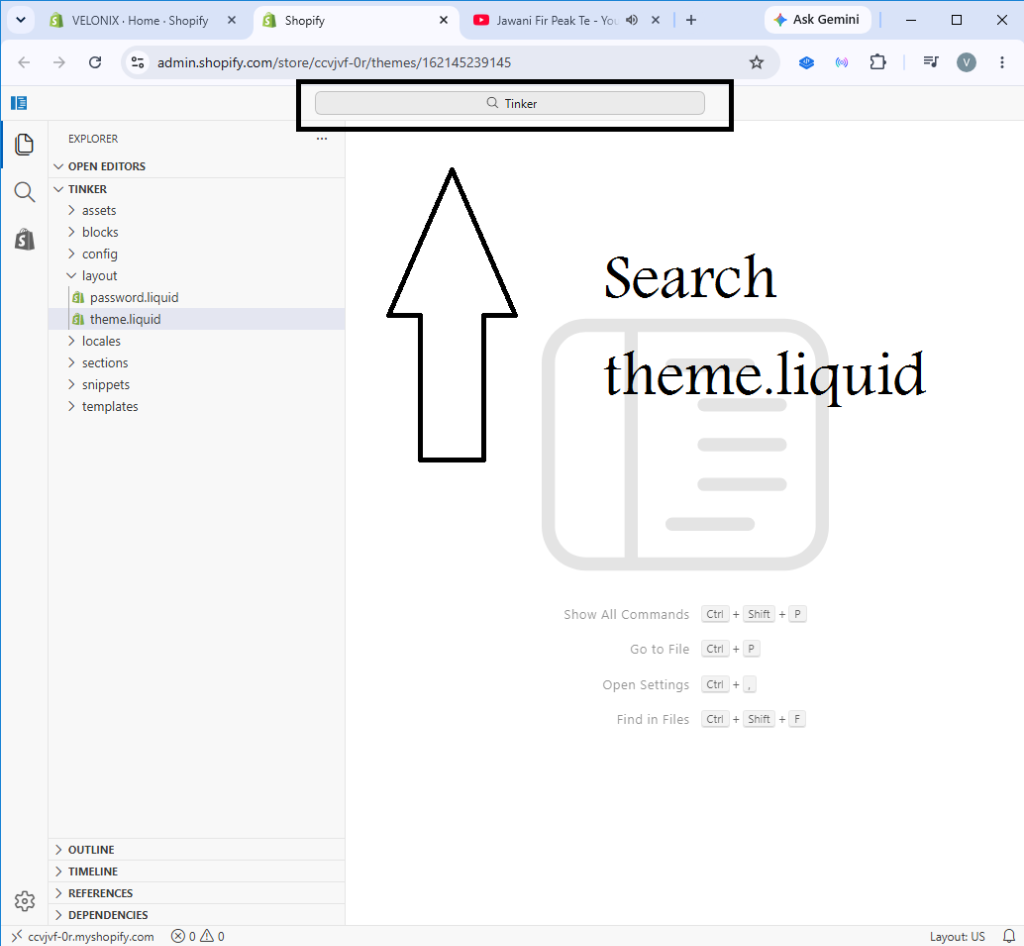Viewport: 1024px width, 946px height.
Task: Bookmark this page with star icon
Action: 756,63
